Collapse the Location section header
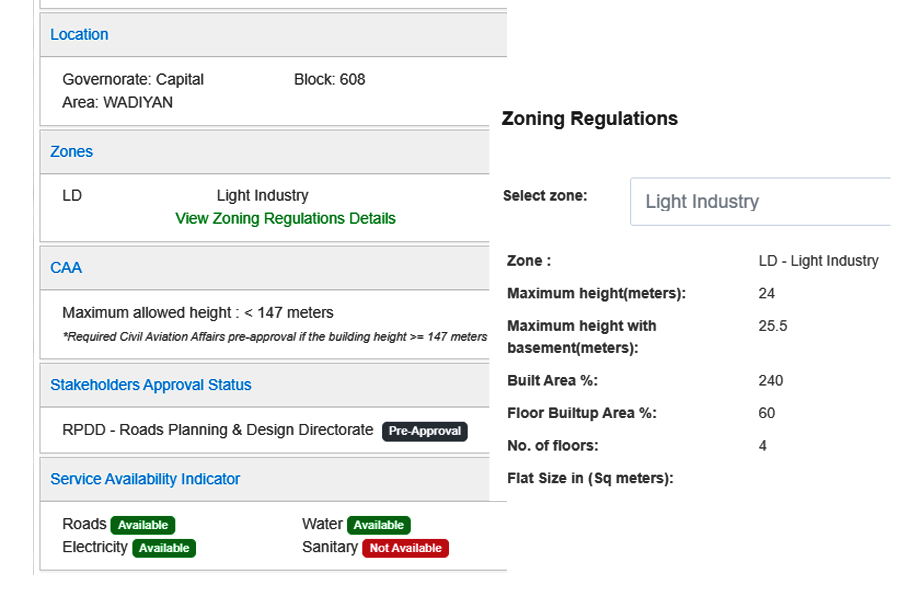900x600 pixels. (x=79, y=34)
